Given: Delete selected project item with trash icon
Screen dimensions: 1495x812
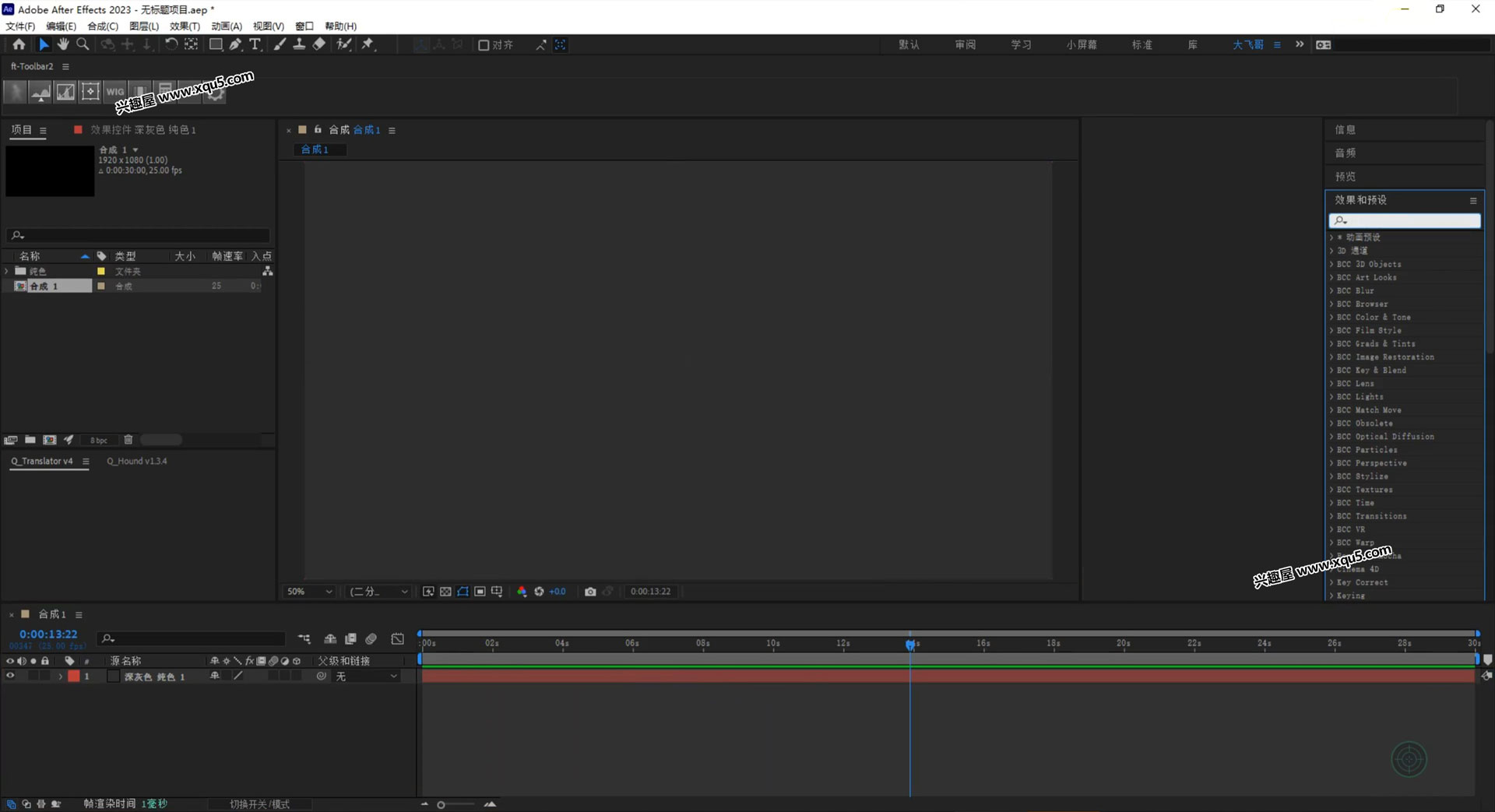Looking at the screenshot, I should (x=128, y=440).
